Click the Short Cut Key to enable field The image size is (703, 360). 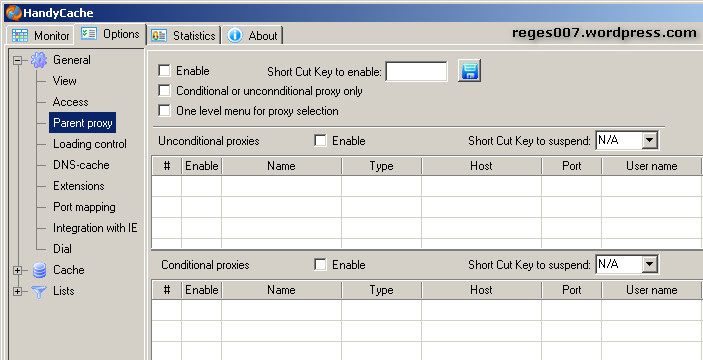pyautogui.click(x=417, y=71)
